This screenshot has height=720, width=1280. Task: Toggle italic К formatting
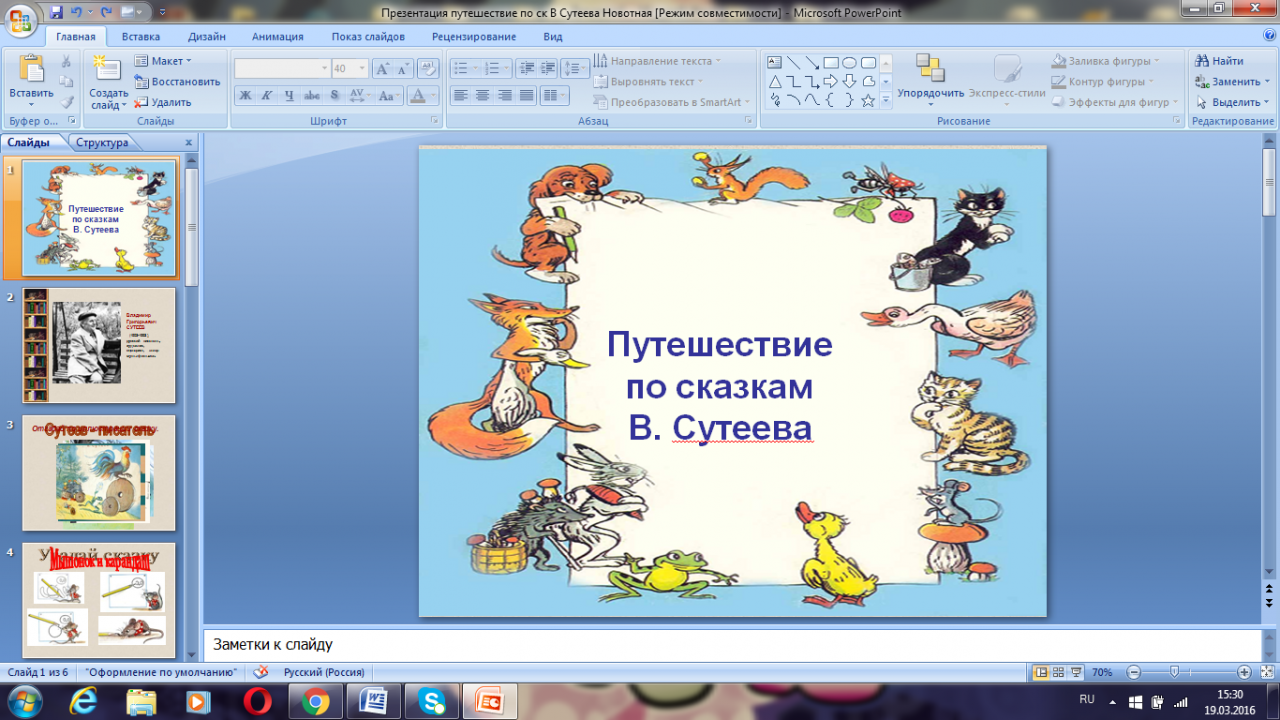click(267, 96)
